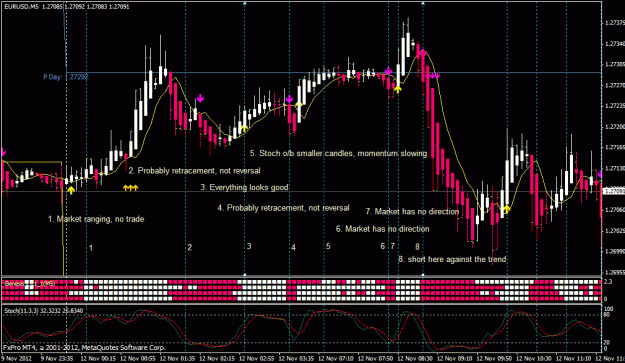Click magenta down arrow above '2. Probably retracement' note
The height and width of the screenshot is (363, 625).
tap(200, 98)
